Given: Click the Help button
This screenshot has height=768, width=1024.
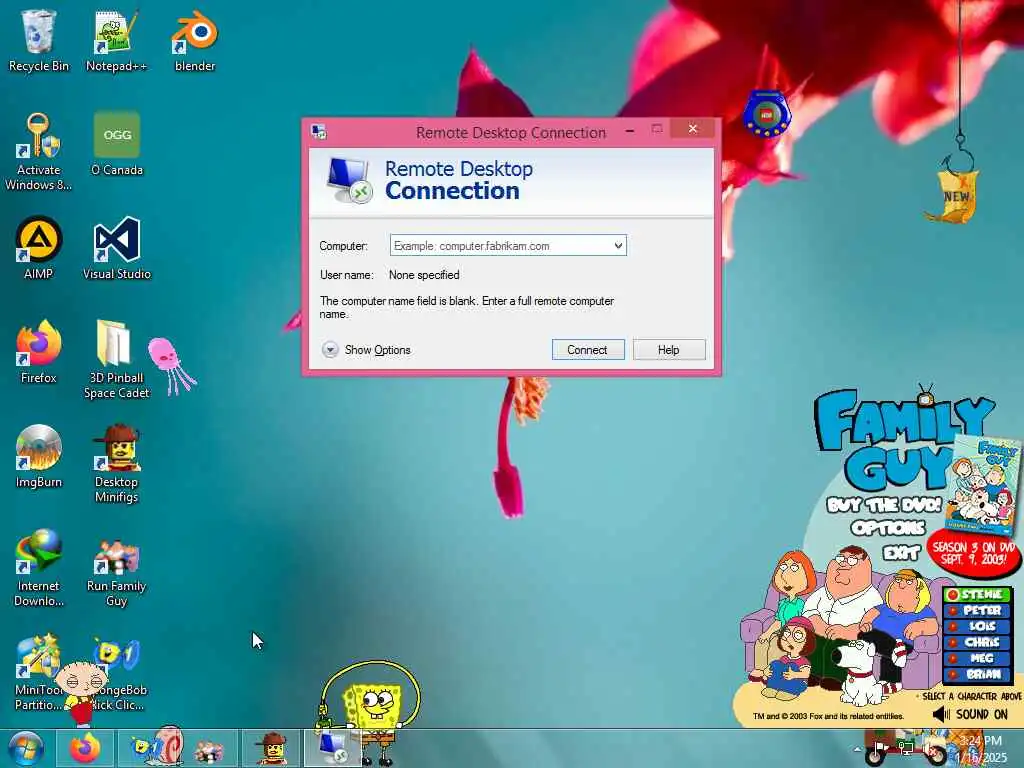Looking at the screenshot, I should 669,349.
